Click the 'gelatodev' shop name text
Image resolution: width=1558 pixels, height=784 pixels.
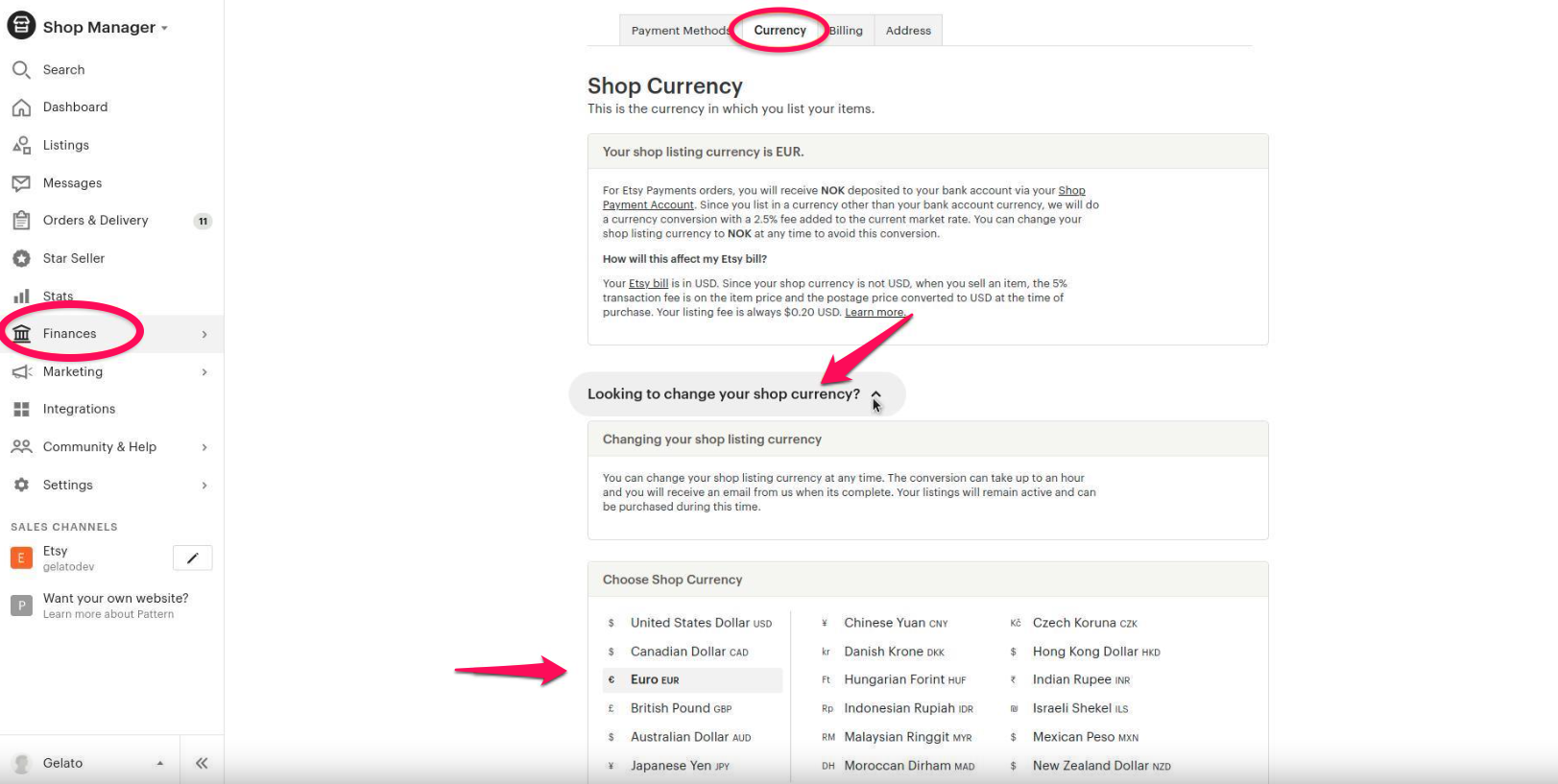tap(68, 567)
